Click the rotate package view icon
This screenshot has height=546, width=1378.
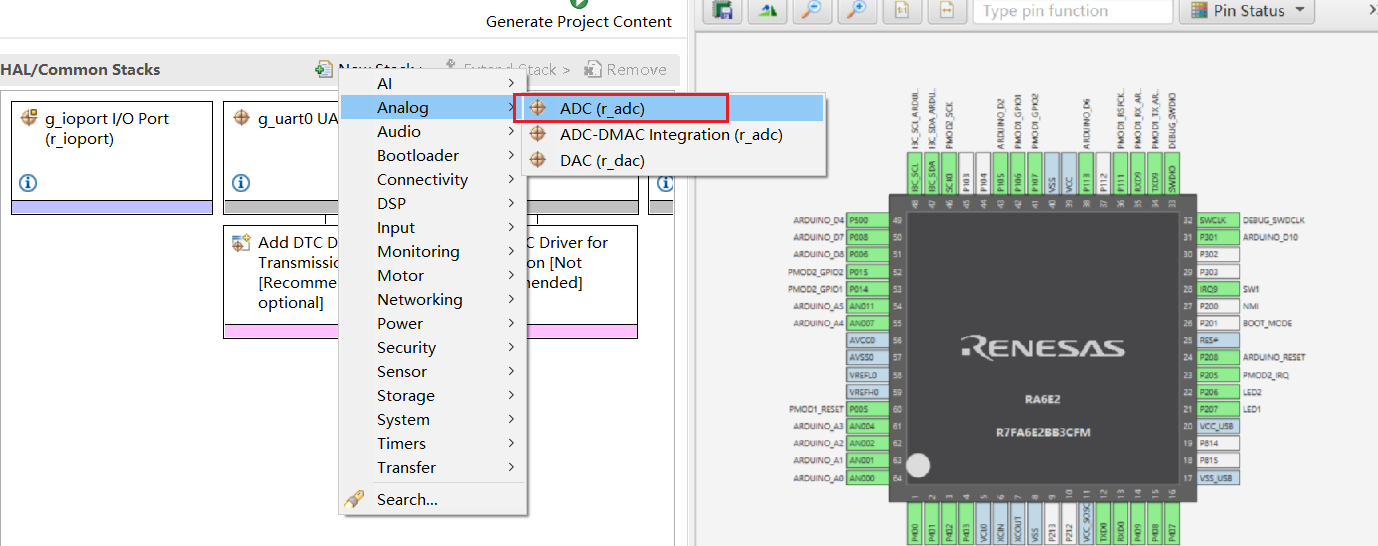tap(767, 11)
